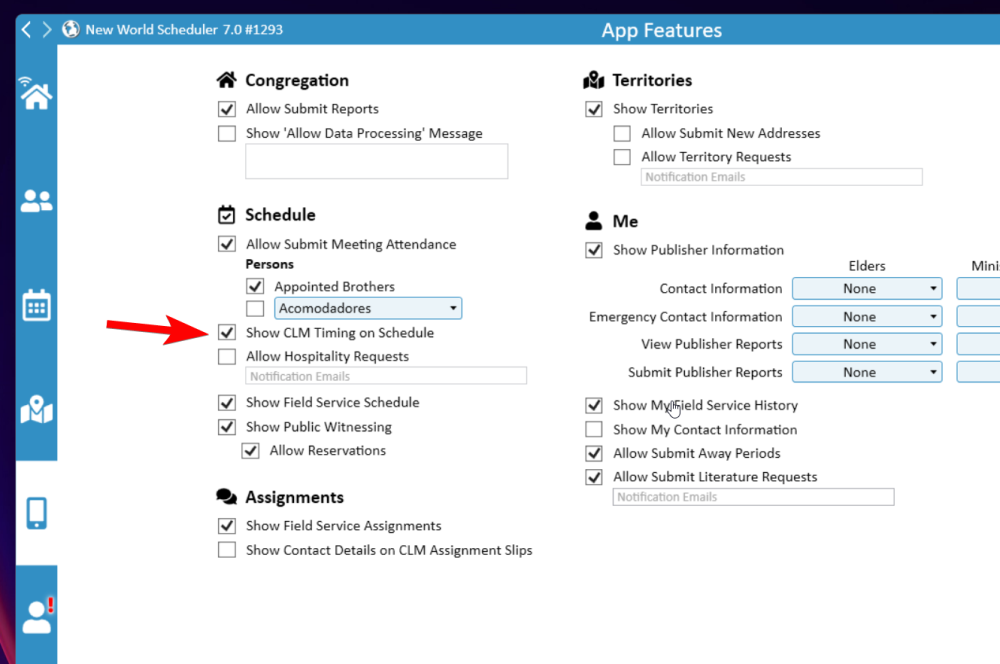Open the Acomodadores dropdown
The width and height of the screenshot is (1000, 664).
click(x=367, y=309)
